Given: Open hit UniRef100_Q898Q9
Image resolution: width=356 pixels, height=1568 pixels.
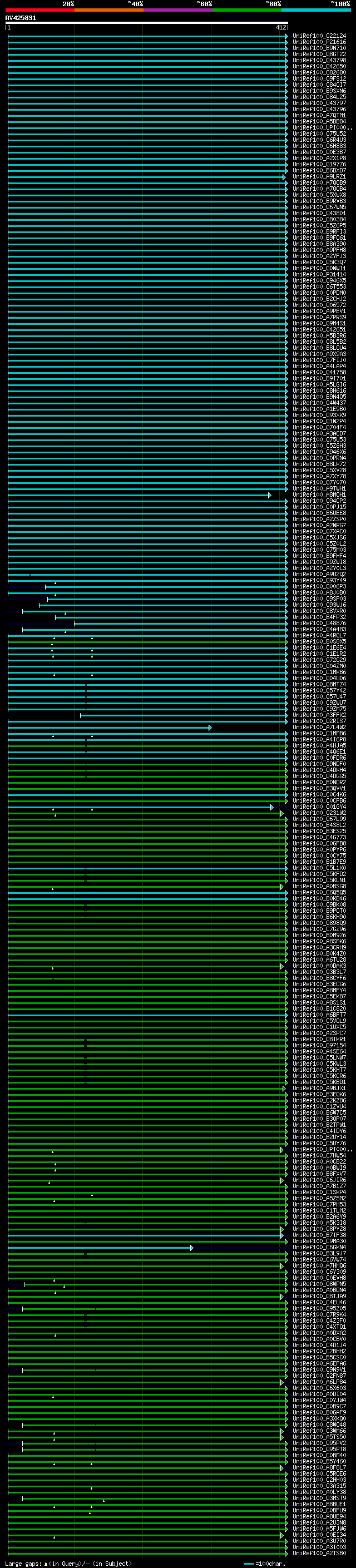Looking at the screenshot, I should pyautogui.click(x=319, y=923).
